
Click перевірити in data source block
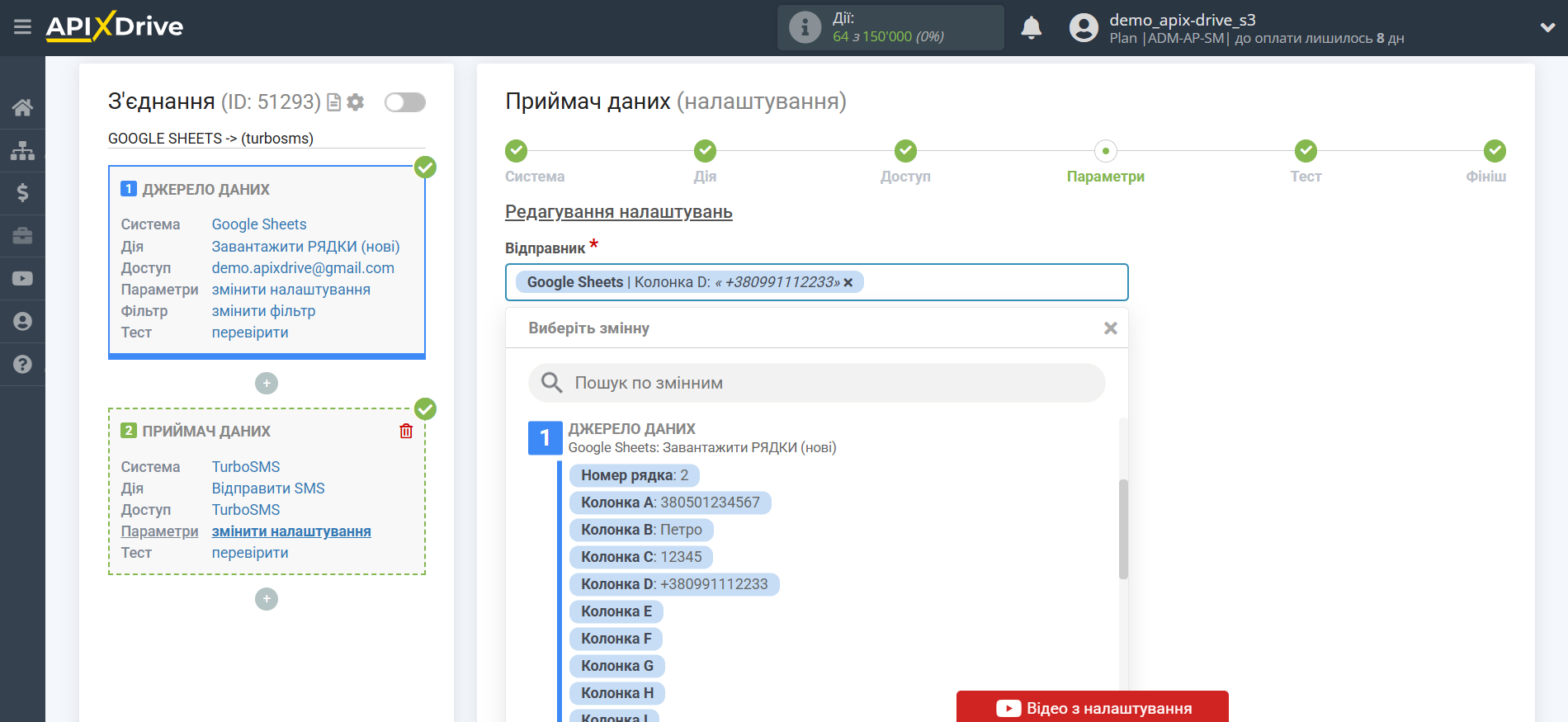(x=250, y=333)
